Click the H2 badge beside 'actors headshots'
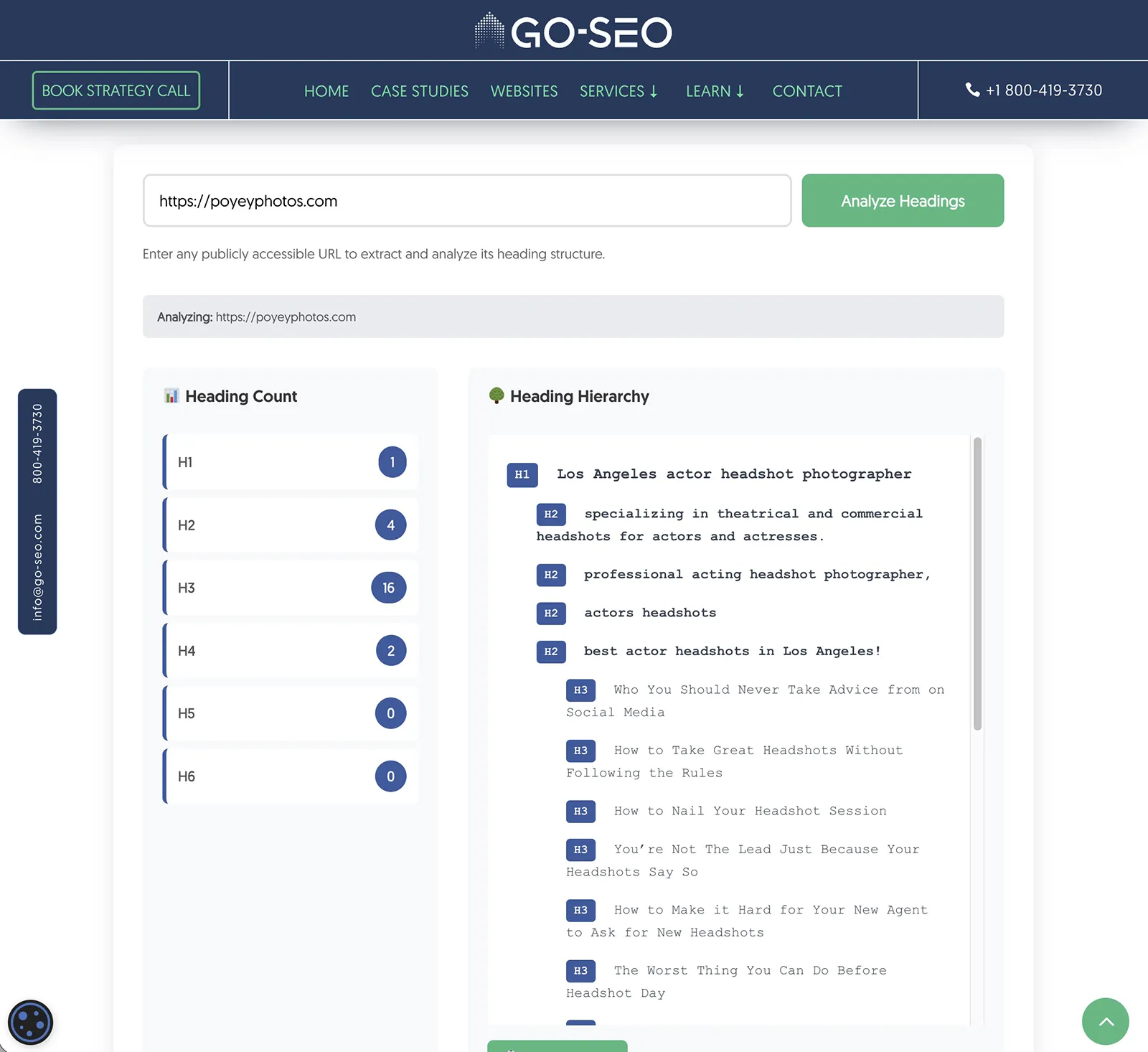The width and height of the screenshot is (1148, 1052). coord(550,613)
